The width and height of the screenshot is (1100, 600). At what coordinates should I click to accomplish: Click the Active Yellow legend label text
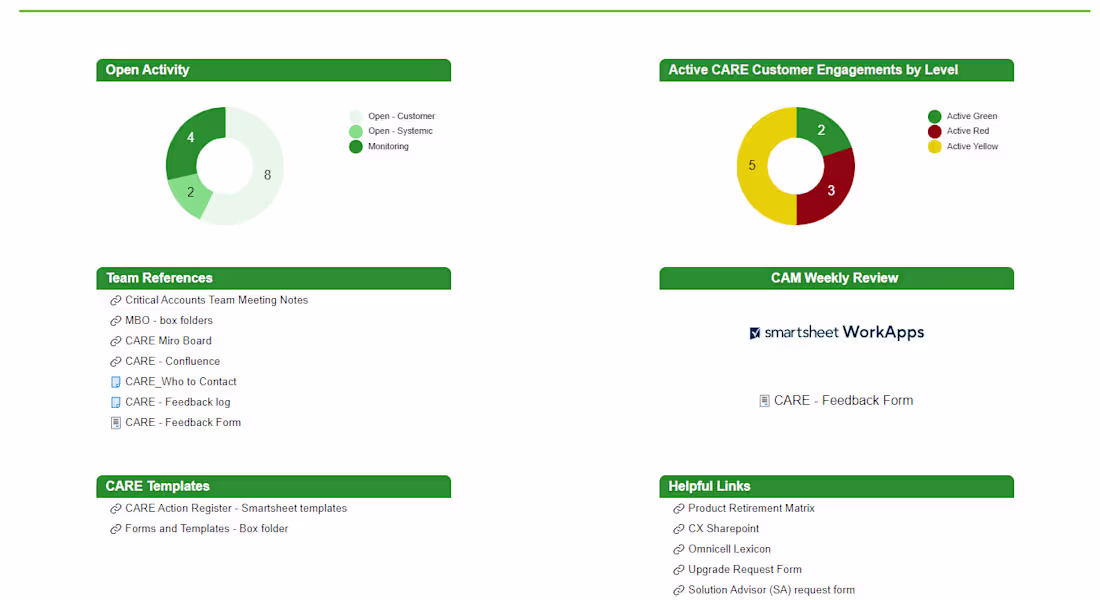(x=972, y=147)
